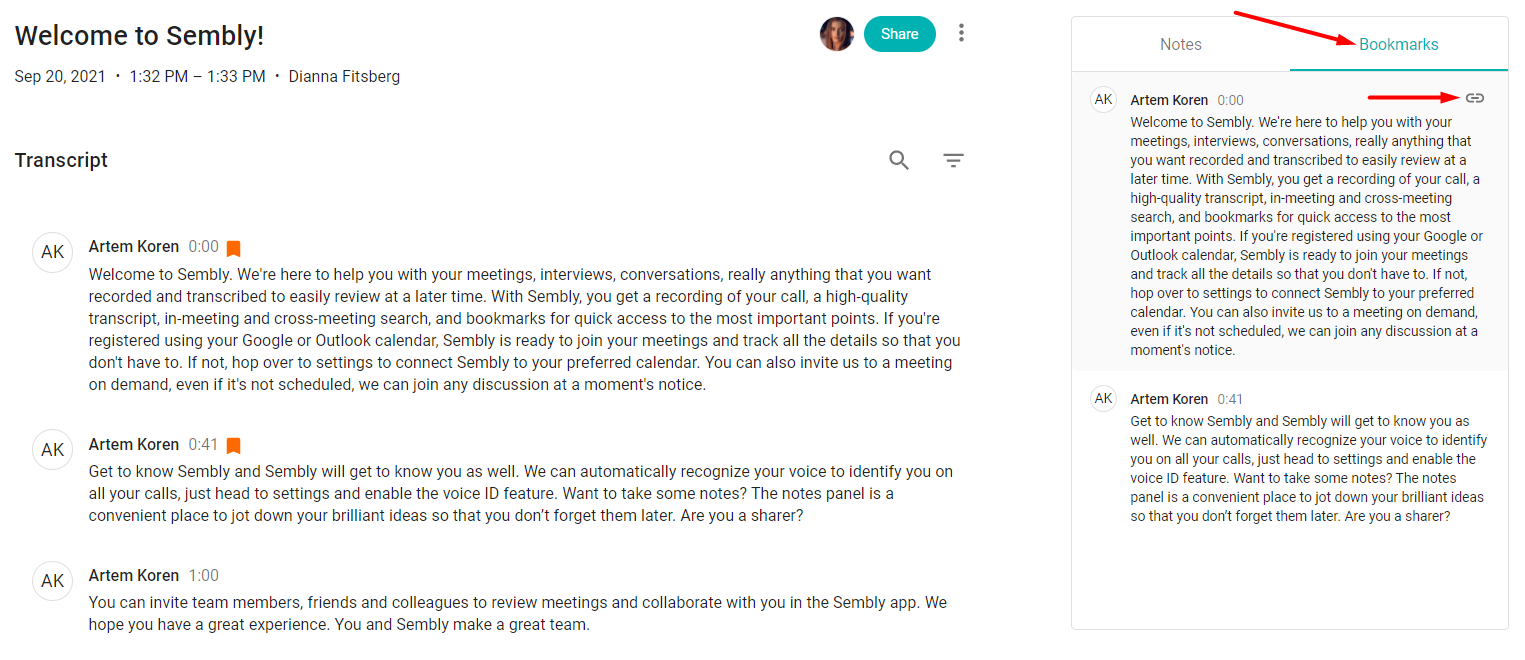Click the Share button

[x=899, y=34]
